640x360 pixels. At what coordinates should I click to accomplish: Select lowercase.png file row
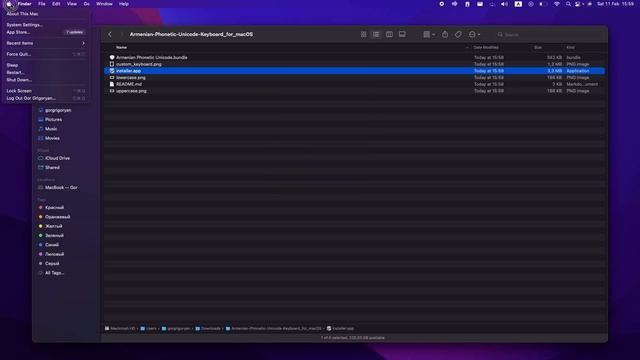(354, 78)
